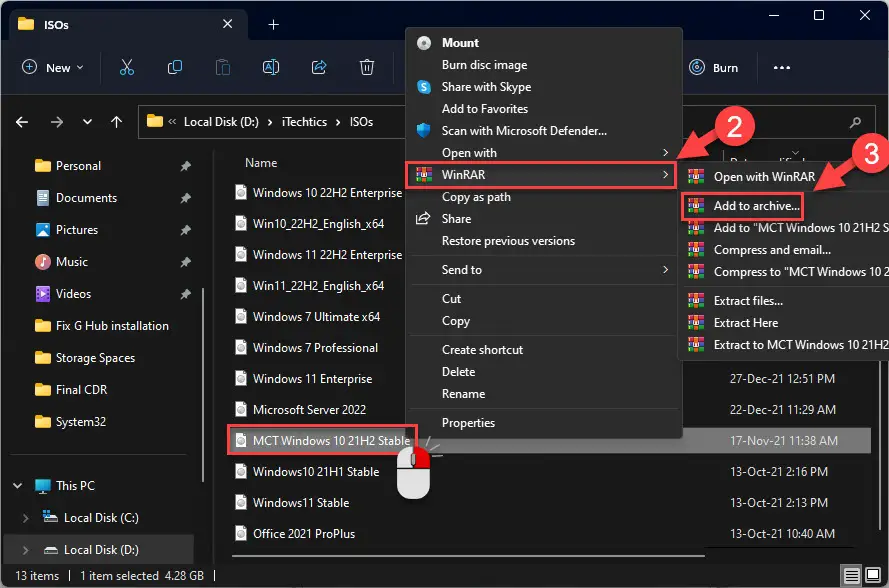Choose Share with Skype

click(x=544, y=87)
